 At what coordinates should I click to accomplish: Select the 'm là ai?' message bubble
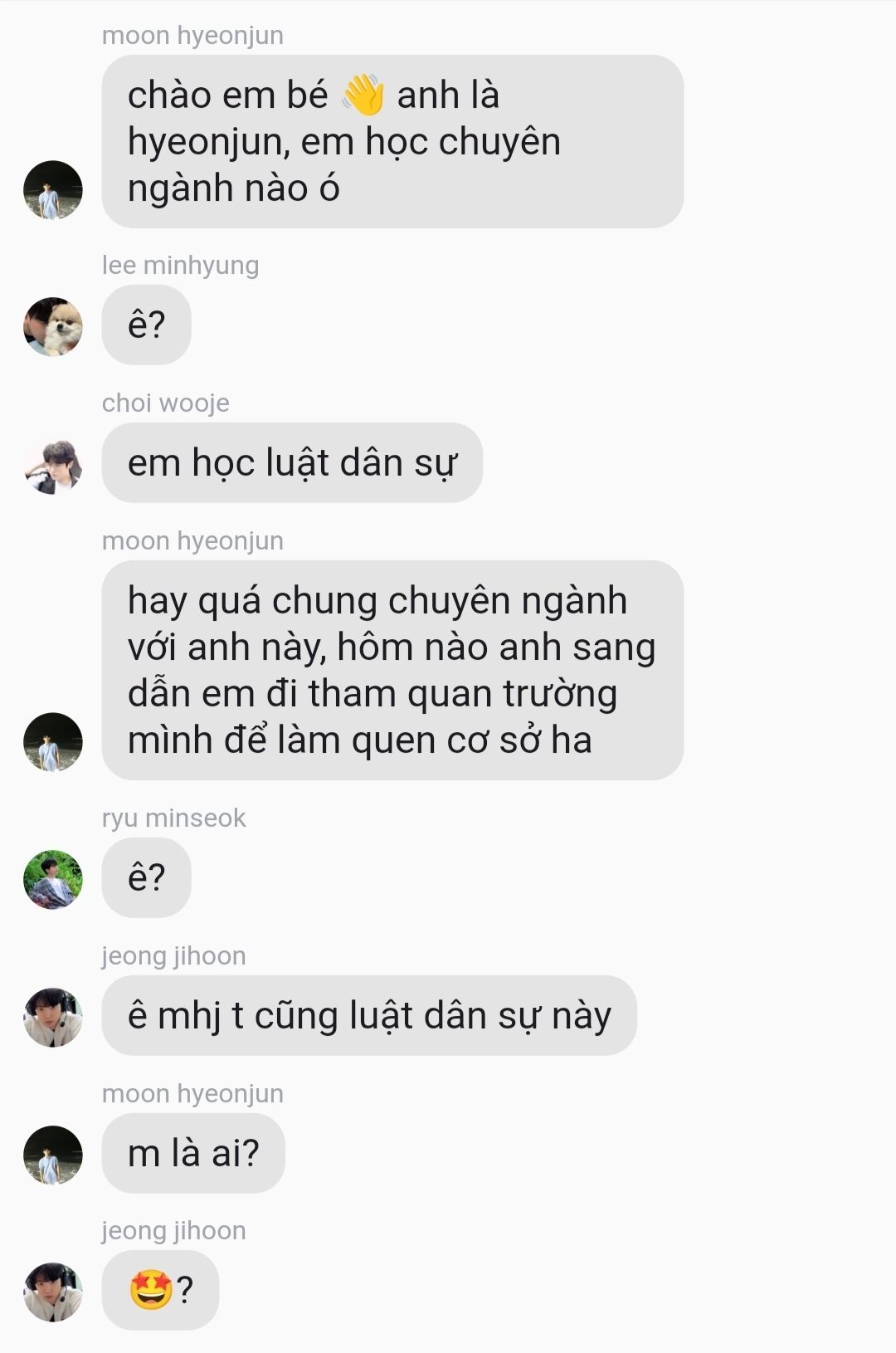tap(193, 1153)
